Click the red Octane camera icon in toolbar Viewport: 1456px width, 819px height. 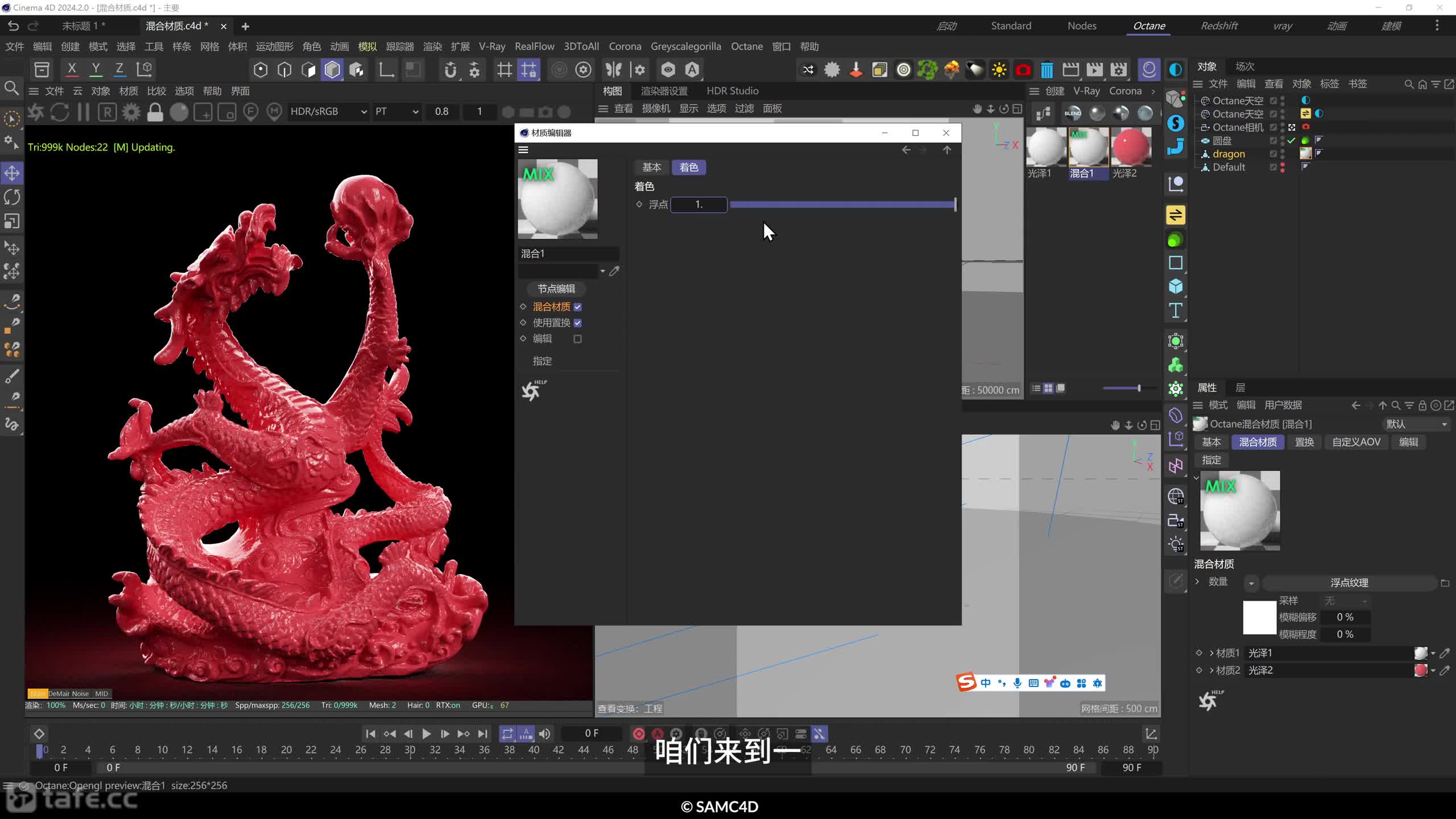point(1023,70)
